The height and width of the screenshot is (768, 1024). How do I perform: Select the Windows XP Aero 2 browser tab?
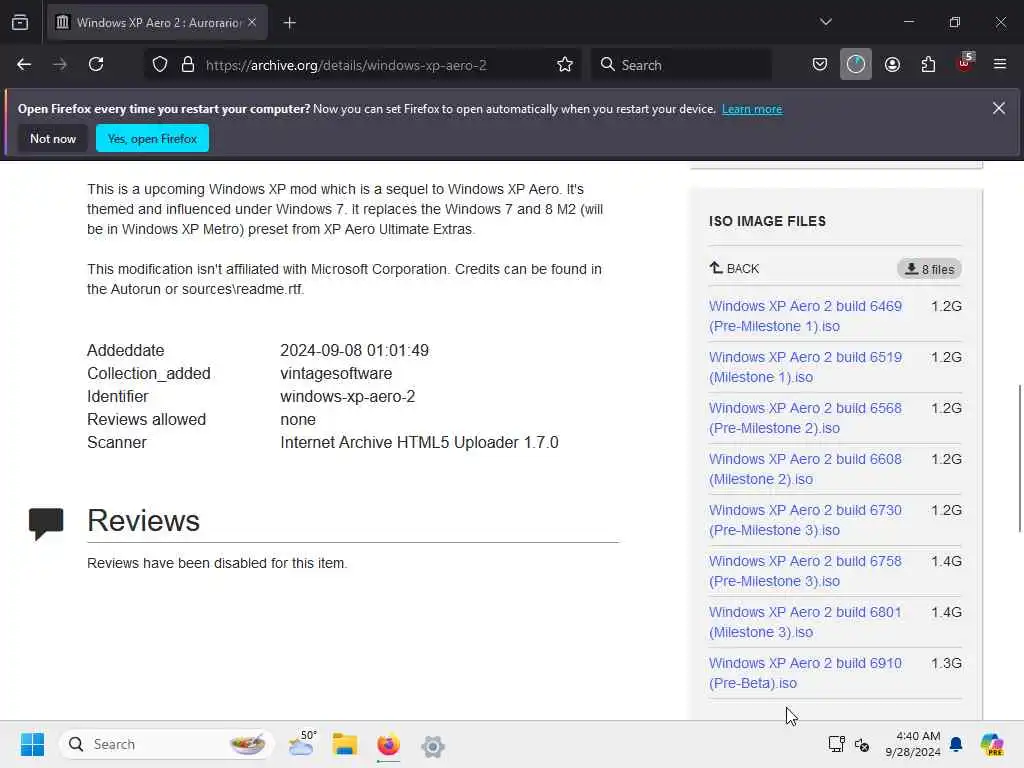click(157, 22)
